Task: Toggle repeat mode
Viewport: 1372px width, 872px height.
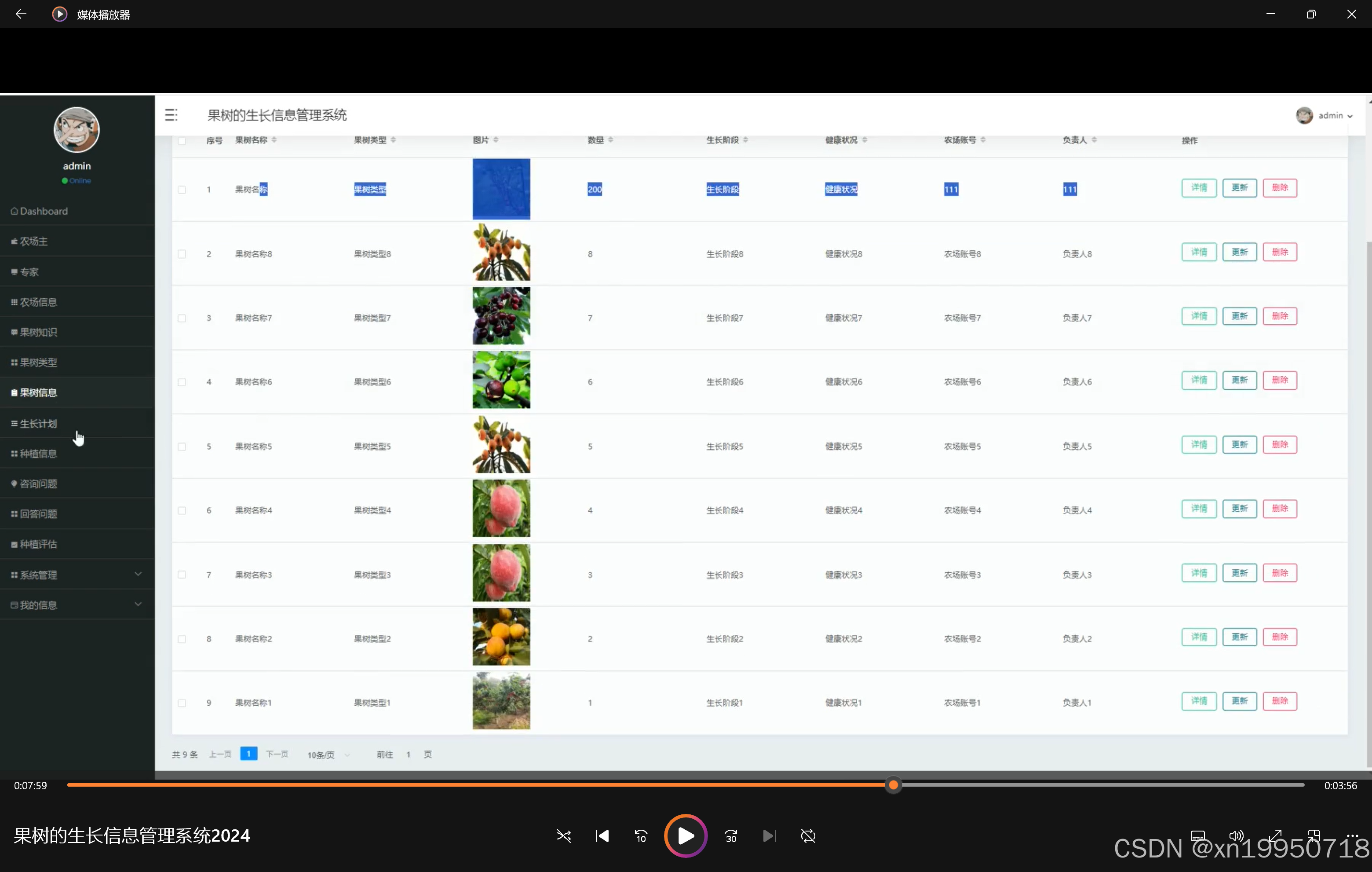Action: point(808,835)
